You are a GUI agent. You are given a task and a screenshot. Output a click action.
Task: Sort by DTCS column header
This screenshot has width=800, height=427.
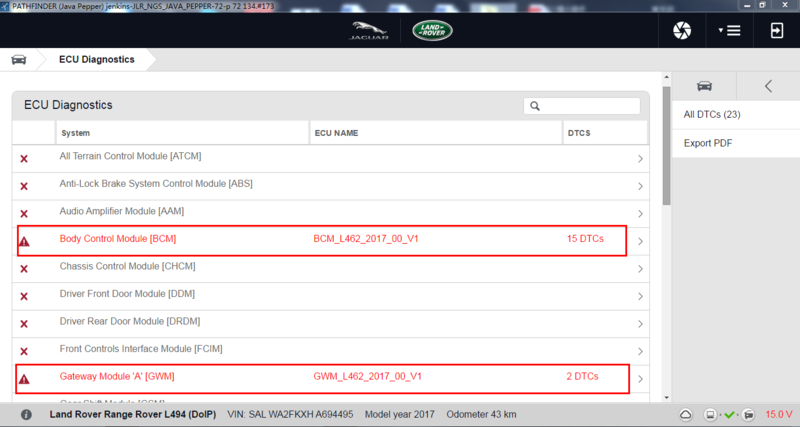point(579,133)
